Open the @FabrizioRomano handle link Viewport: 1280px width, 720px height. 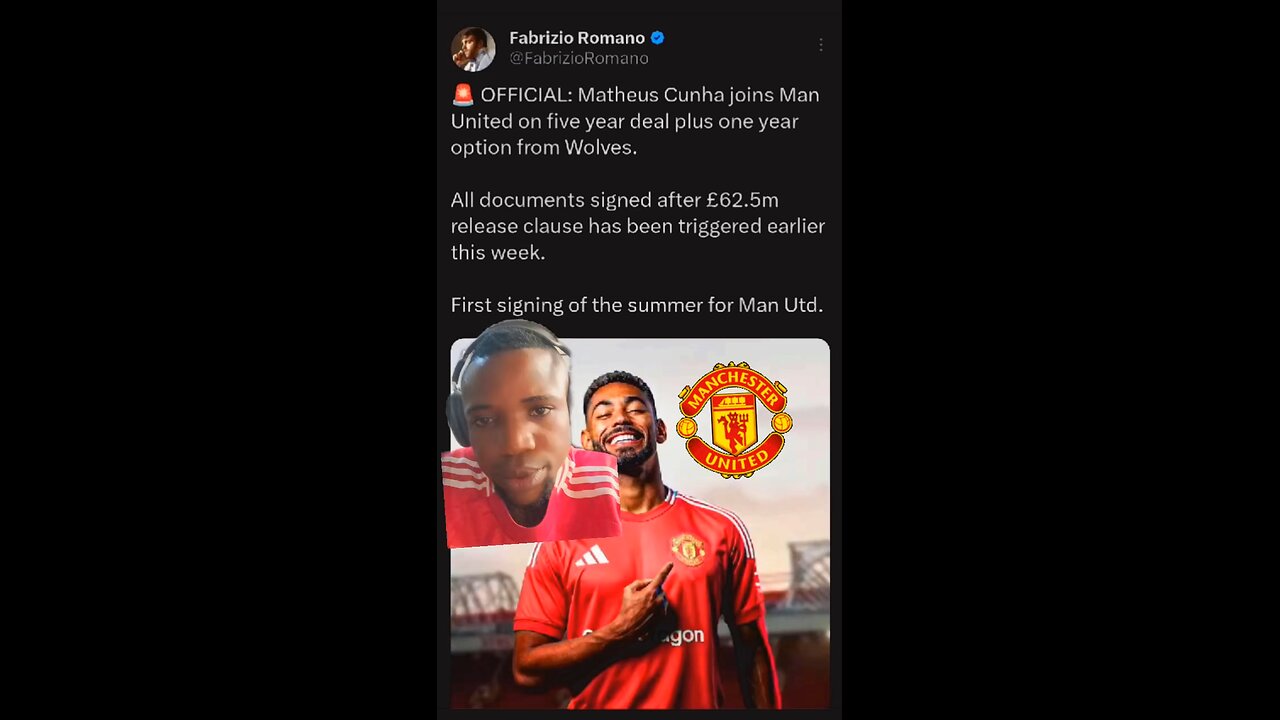pyautogui.click(x=579, y=59)
